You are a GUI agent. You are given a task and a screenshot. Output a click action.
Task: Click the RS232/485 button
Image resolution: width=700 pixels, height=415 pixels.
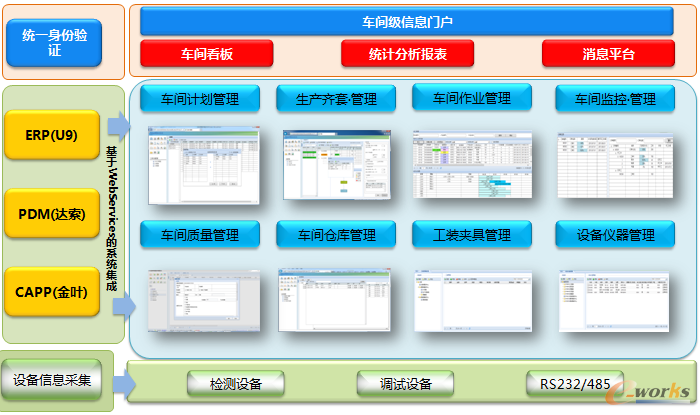click(574, 384)
